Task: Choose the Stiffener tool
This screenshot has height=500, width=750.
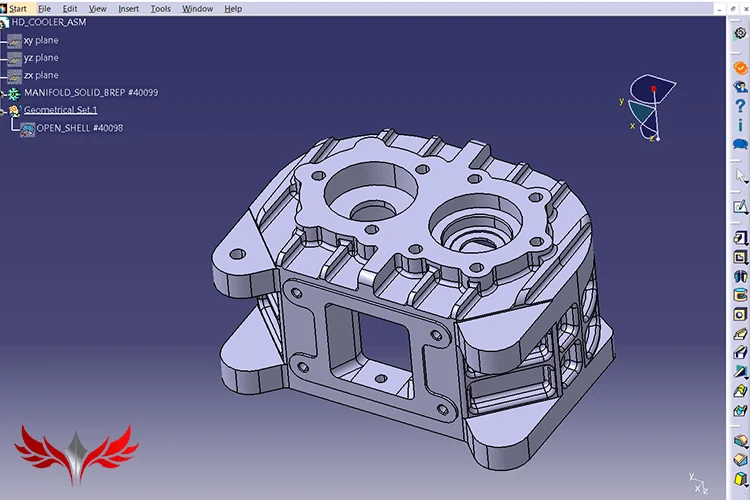Action: [x=740, y=372]
